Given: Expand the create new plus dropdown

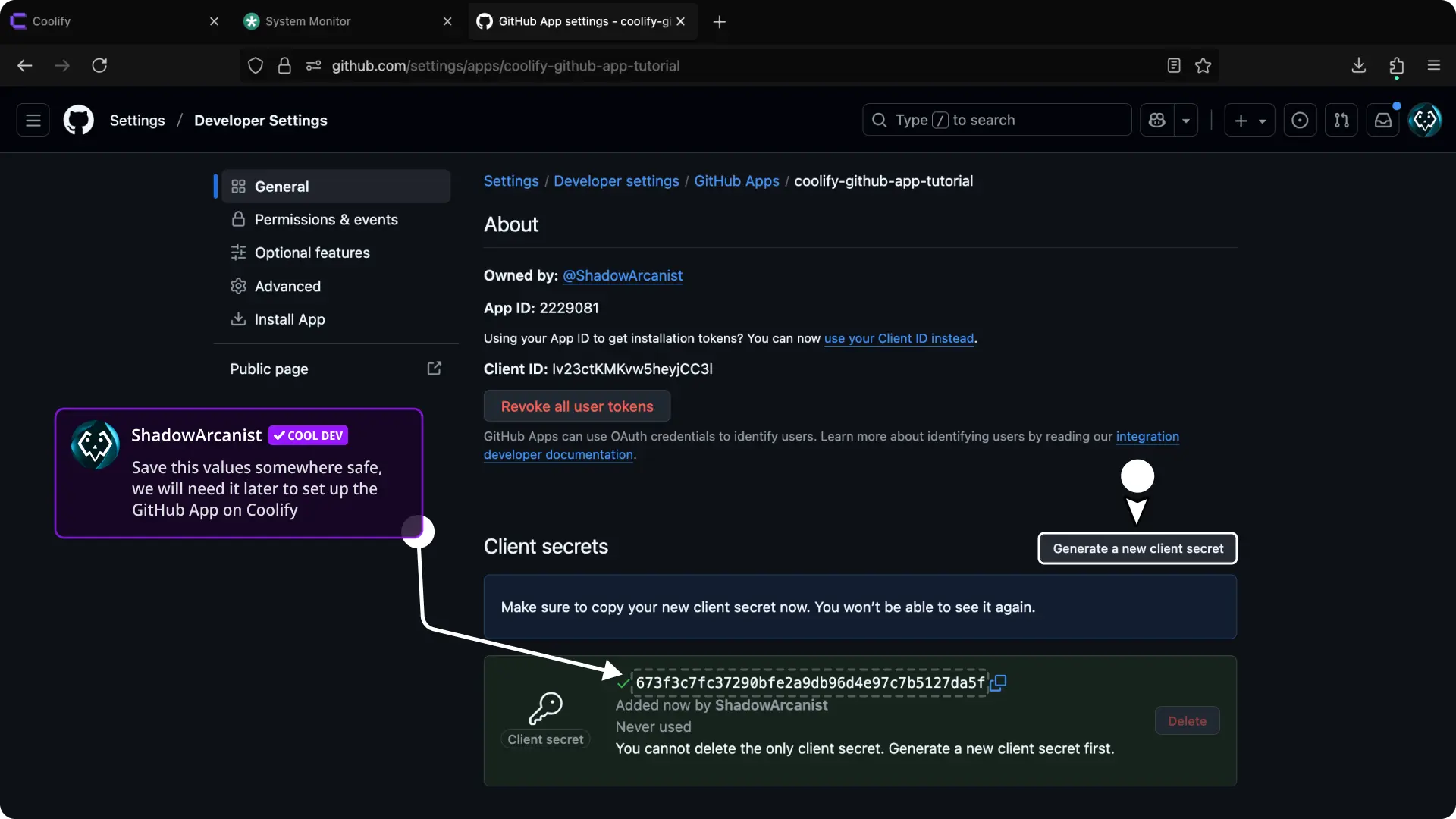Looking at the screenshot, I should [x=1250, y=120].
